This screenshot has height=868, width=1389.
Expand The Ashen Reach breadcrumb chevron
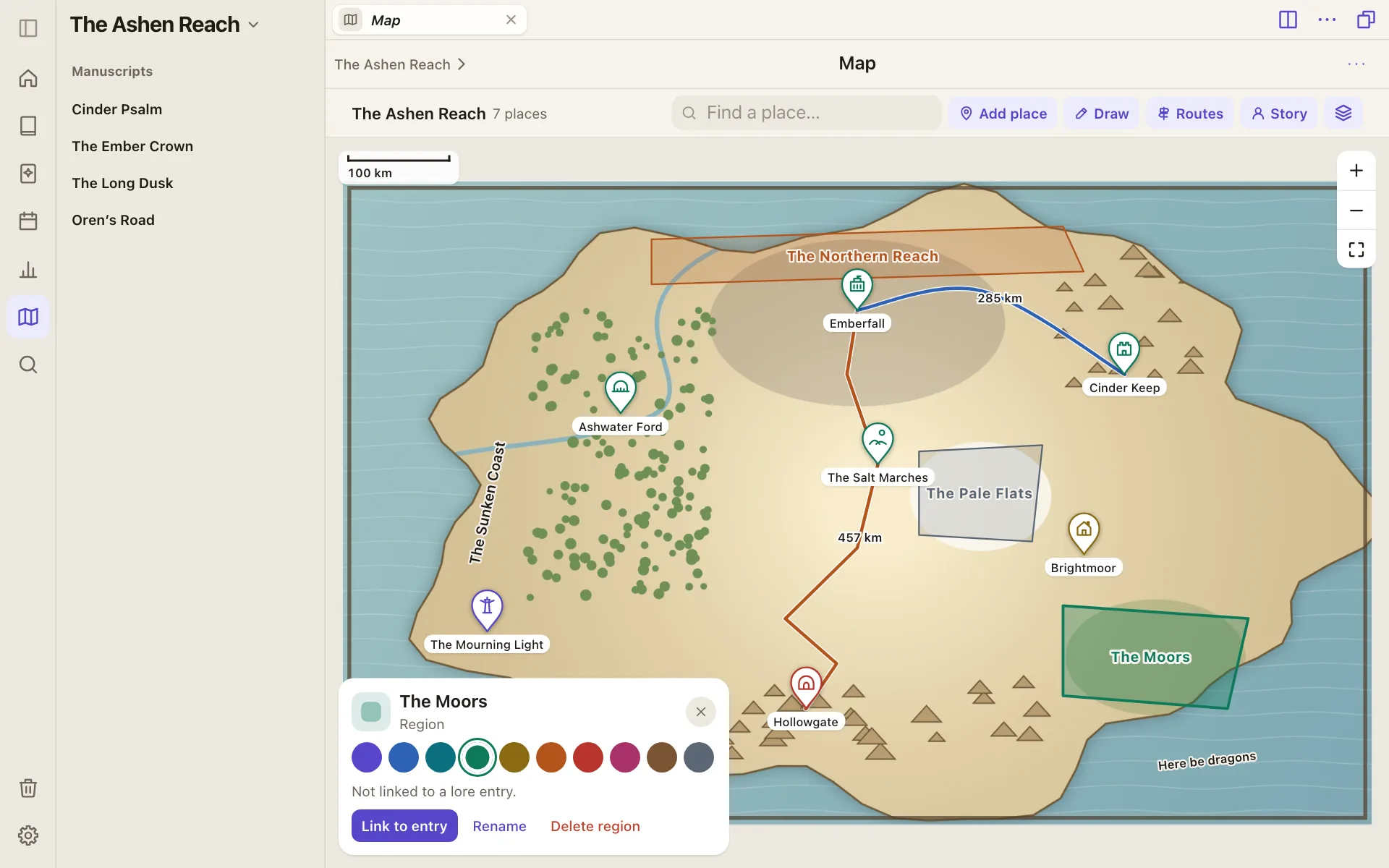point(462,64)
